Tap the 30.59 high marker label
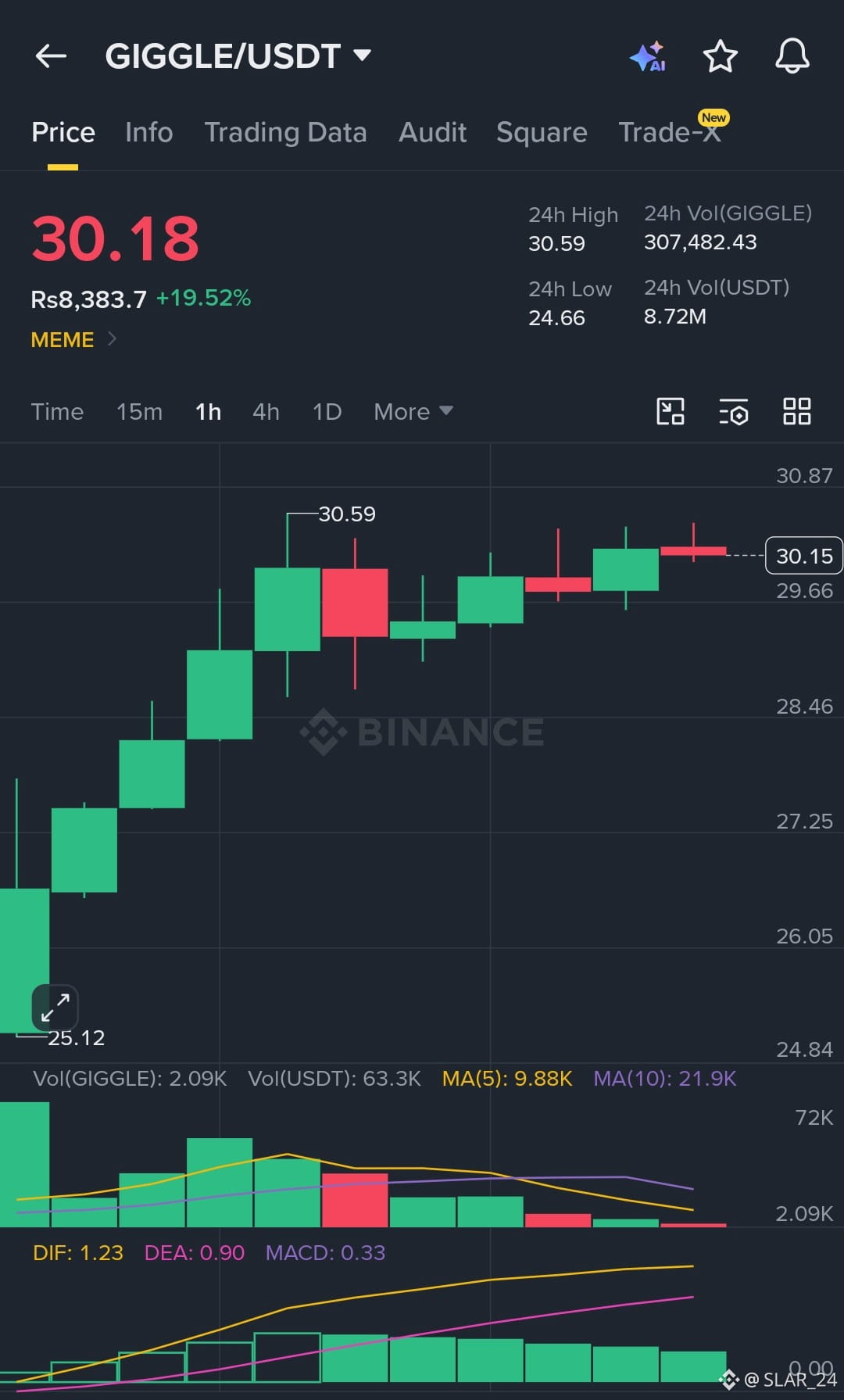Image resolution: width=844 pixels, height=1400 pixels. tap(347, 514)
